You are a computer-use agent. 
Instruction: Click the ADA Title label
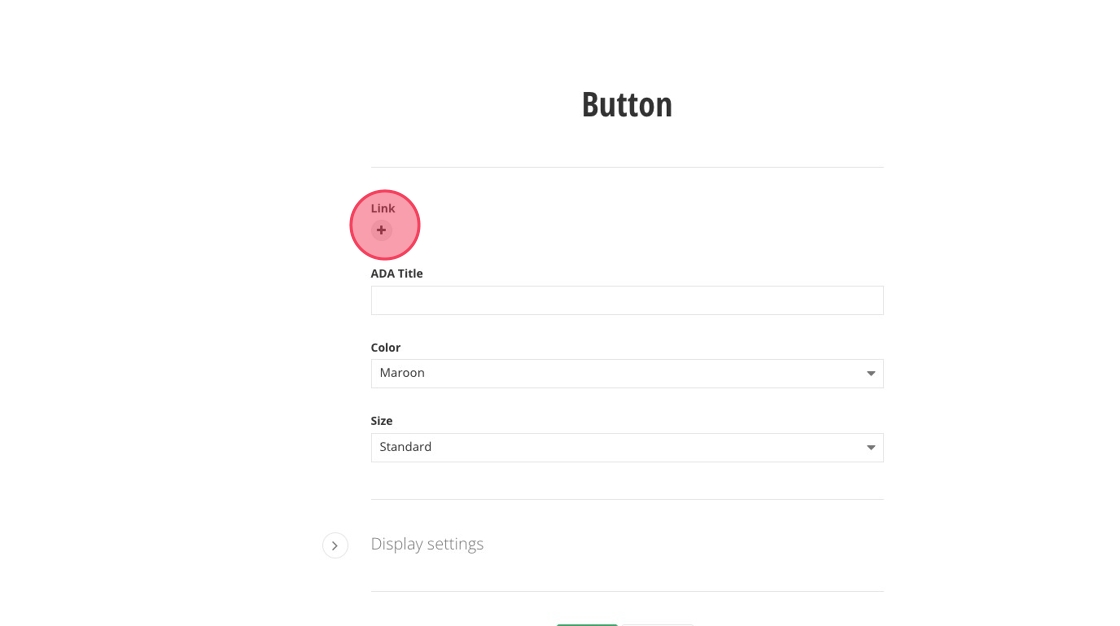click(397, 273)
